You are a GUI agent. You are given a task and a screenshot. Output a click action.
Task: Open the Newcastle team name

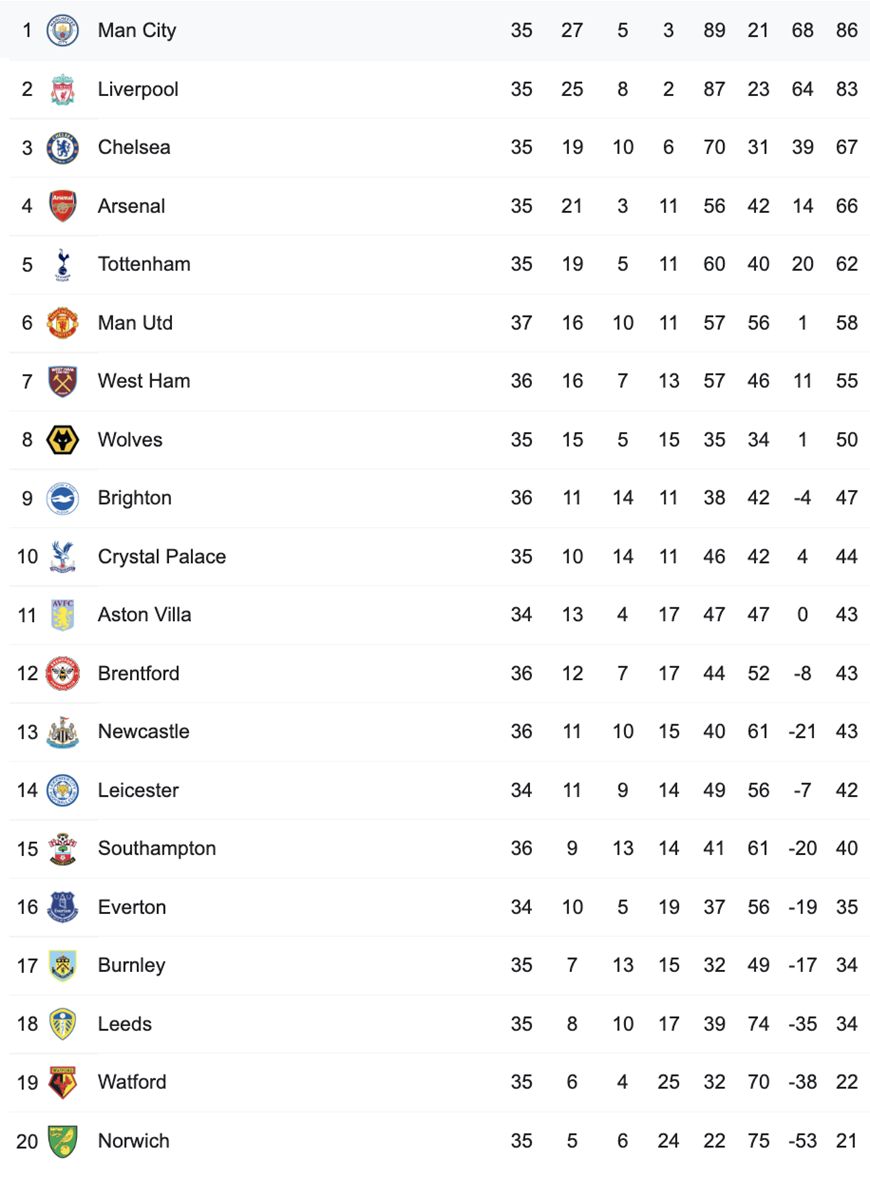pos(143,731)
